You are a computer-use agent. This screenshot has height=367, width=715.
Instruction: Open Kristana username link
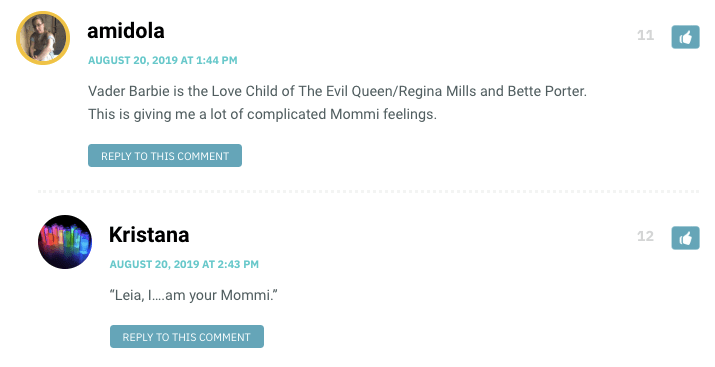[149, 235]
